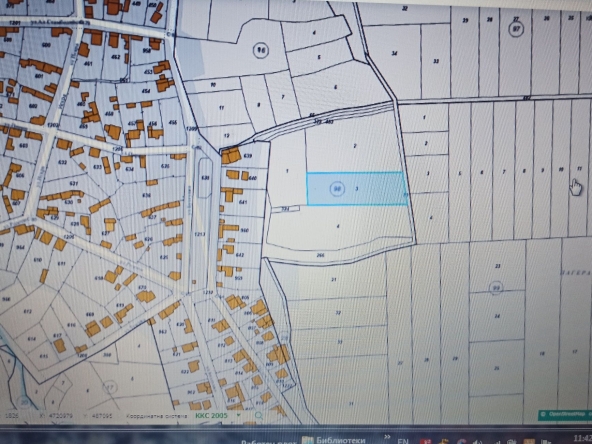The image size is (592, 444).
Task: Select large parcel 4 below highlighted plot
Action: coord(338,227)
